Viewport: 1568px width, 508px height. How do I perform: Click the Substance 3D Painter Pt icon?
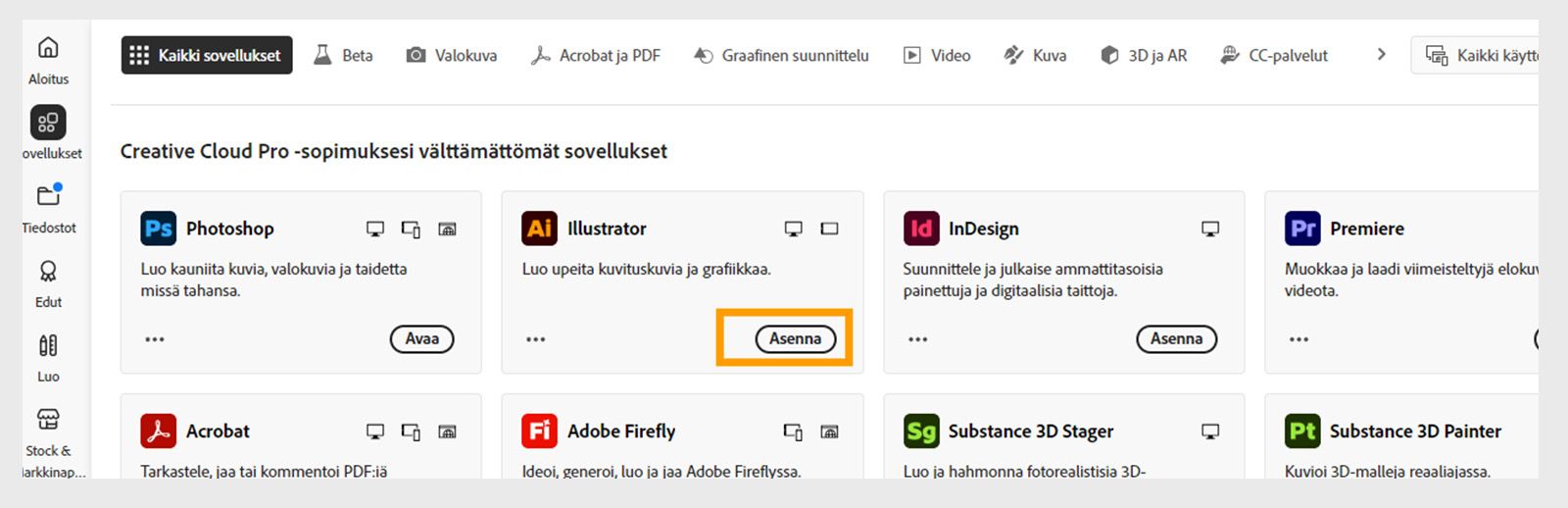pos(1302,431)
